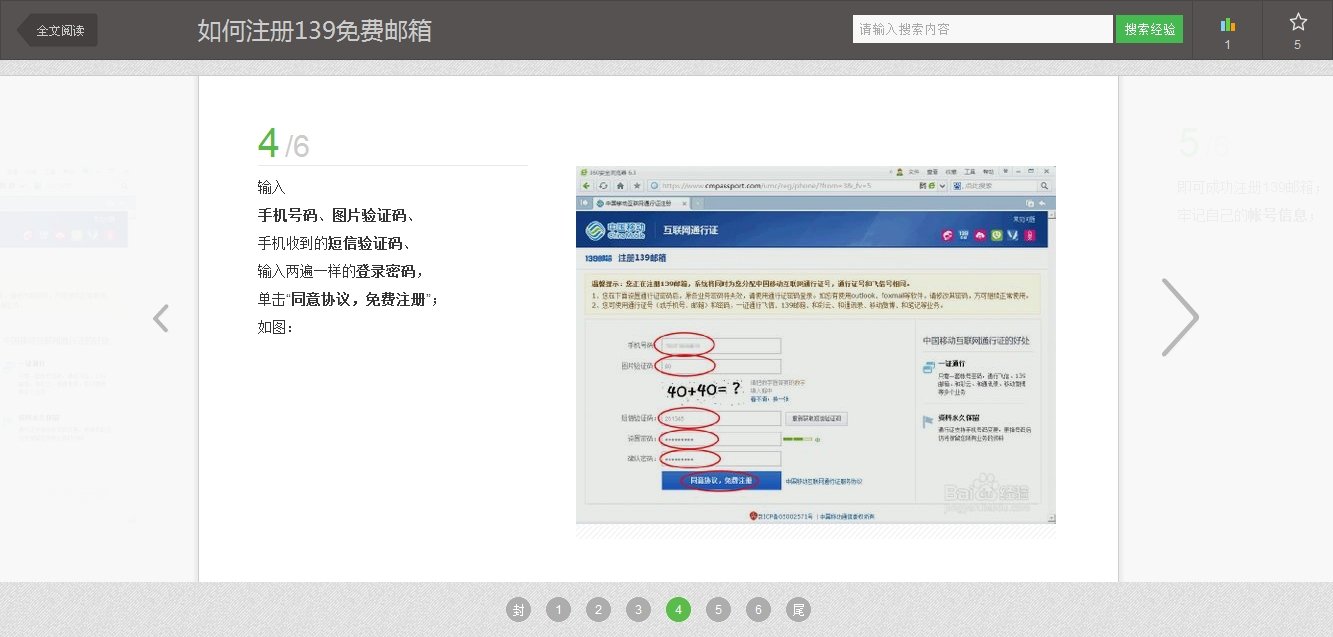Screen dimensions: 1333x637
Task: Click the back arrow in the 360 browser toolbar
Action: point(585,188)
